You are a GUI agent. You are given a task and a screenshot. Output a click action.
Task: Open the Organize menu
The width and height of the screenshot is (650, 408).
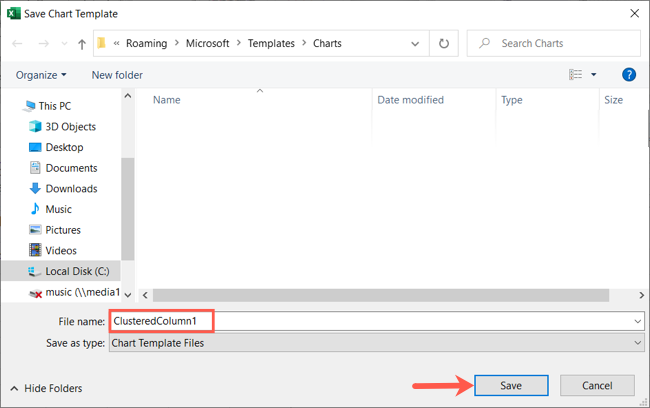41,75
